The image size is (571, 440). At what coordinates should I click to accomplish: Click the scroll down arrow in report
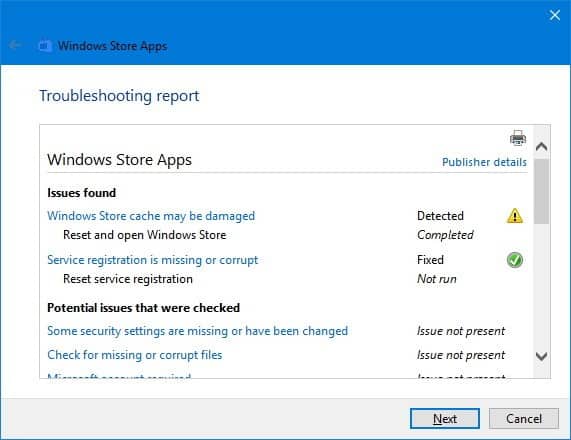coord(542,356)
